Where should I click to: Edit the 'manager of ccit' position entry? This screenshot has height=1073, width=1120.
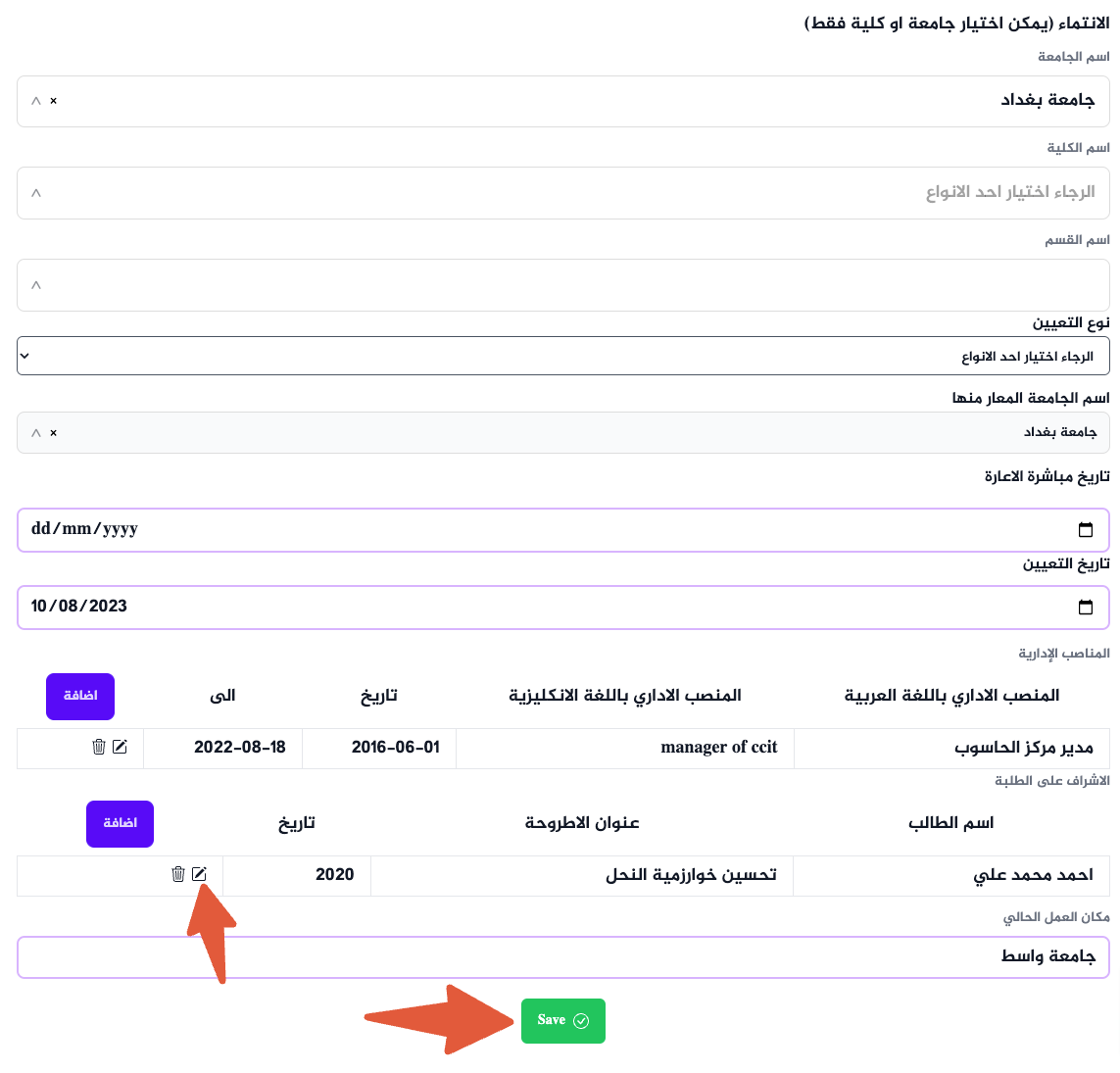pos(120,747)
